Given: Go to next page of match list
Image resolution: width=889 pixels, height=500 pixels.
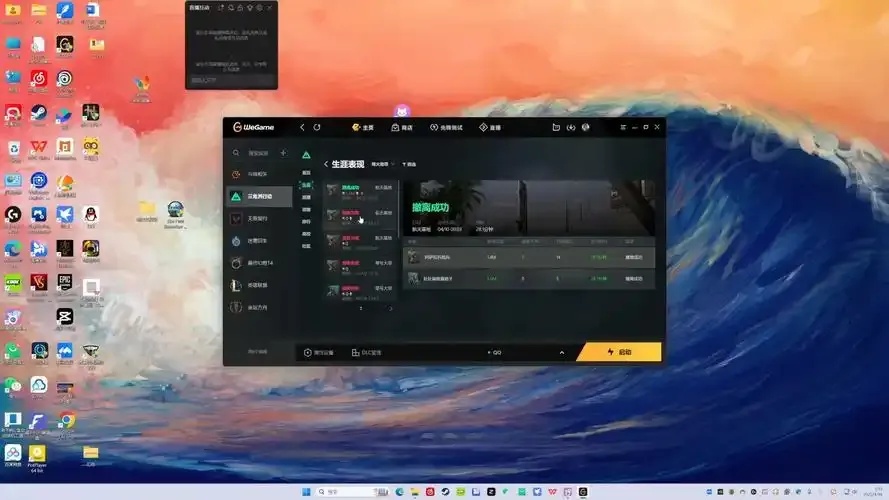Looking at the screenshot, I should (x=390, y=309).
